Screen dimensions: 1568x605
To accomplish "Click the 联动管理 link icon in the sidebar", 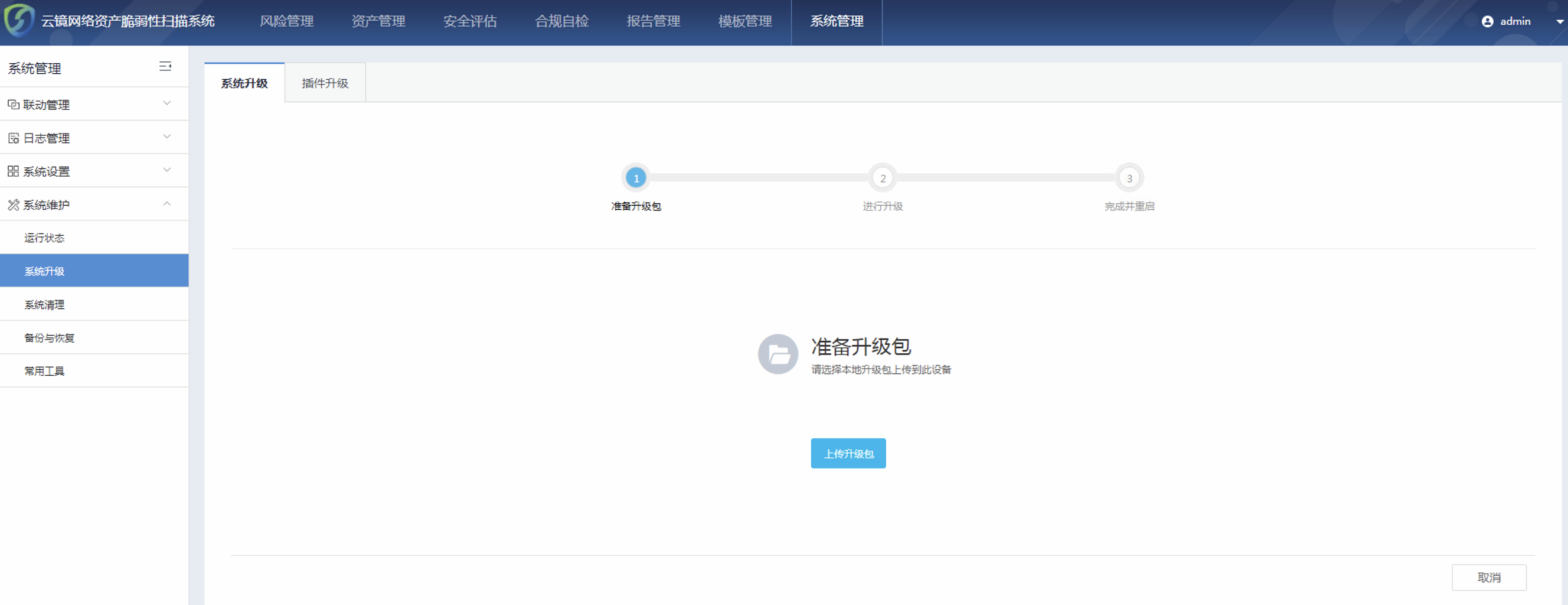I will [x=14, y=105].
